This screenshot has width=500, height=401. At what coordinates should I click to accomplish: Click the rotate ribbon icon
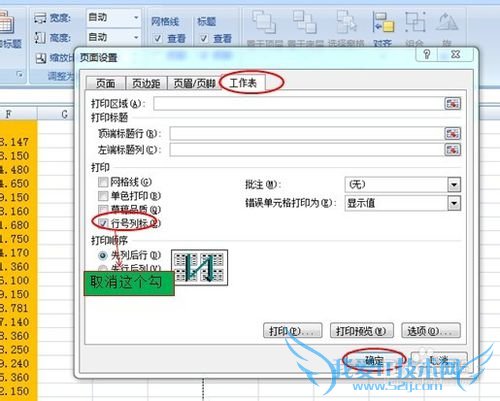tap(447, 22)
